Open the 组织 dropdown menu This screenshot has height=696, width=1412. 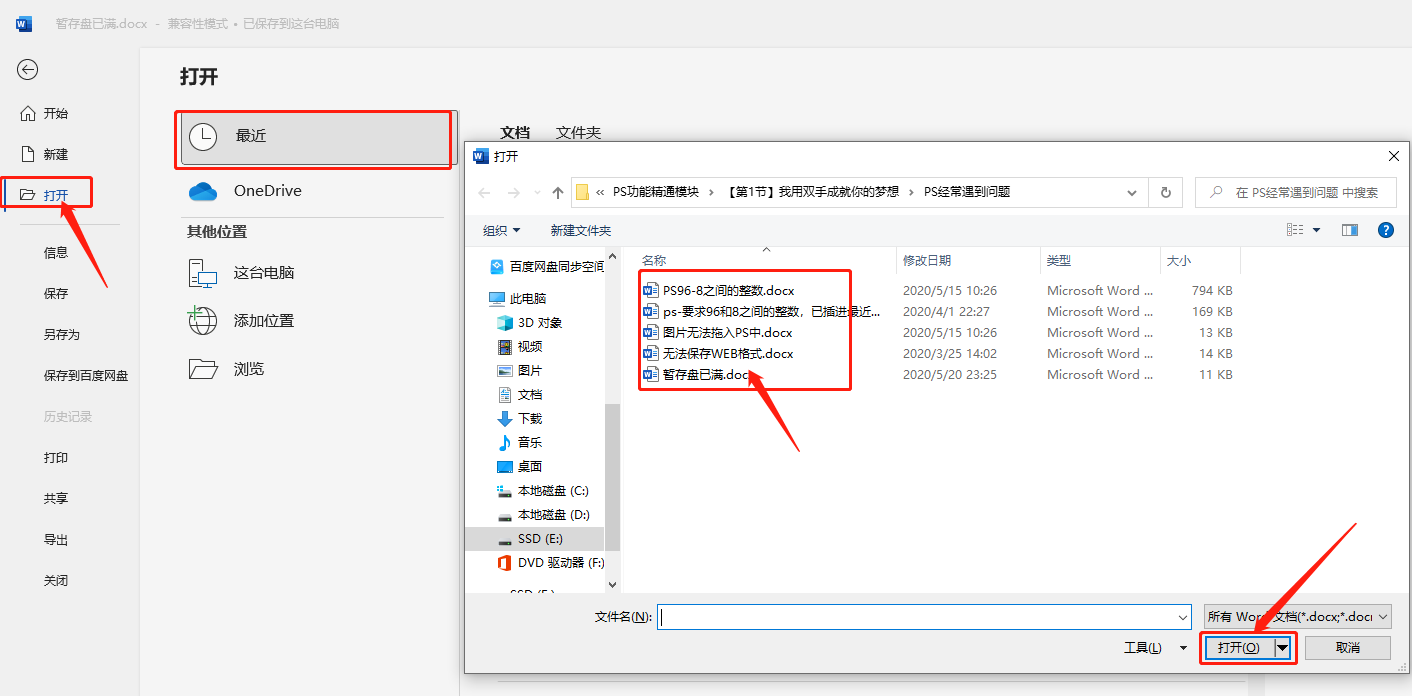point(502,231)
